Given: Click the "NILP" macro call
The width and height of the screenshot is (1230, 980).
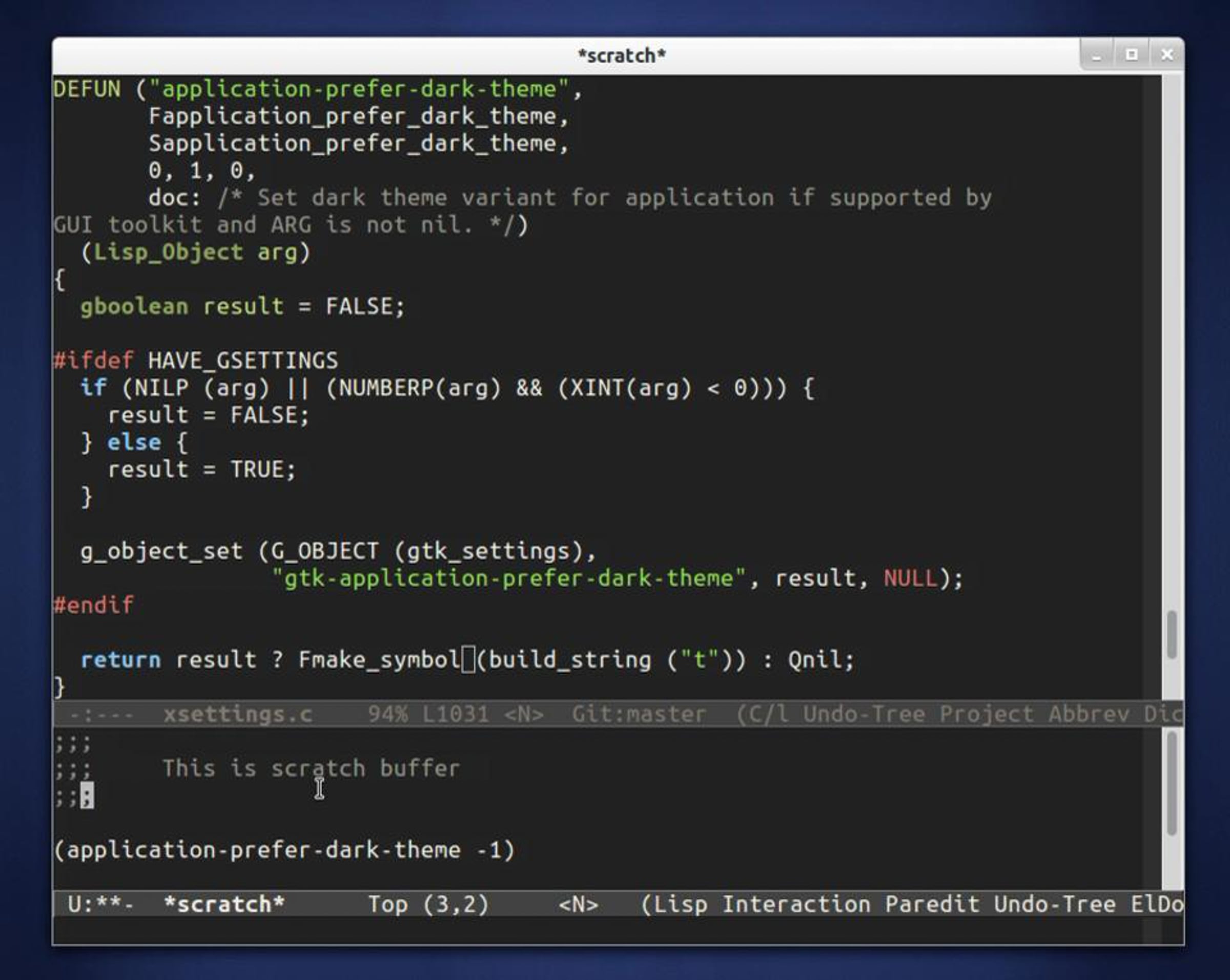Looking at the screenshot, I should tap(161, 388).
